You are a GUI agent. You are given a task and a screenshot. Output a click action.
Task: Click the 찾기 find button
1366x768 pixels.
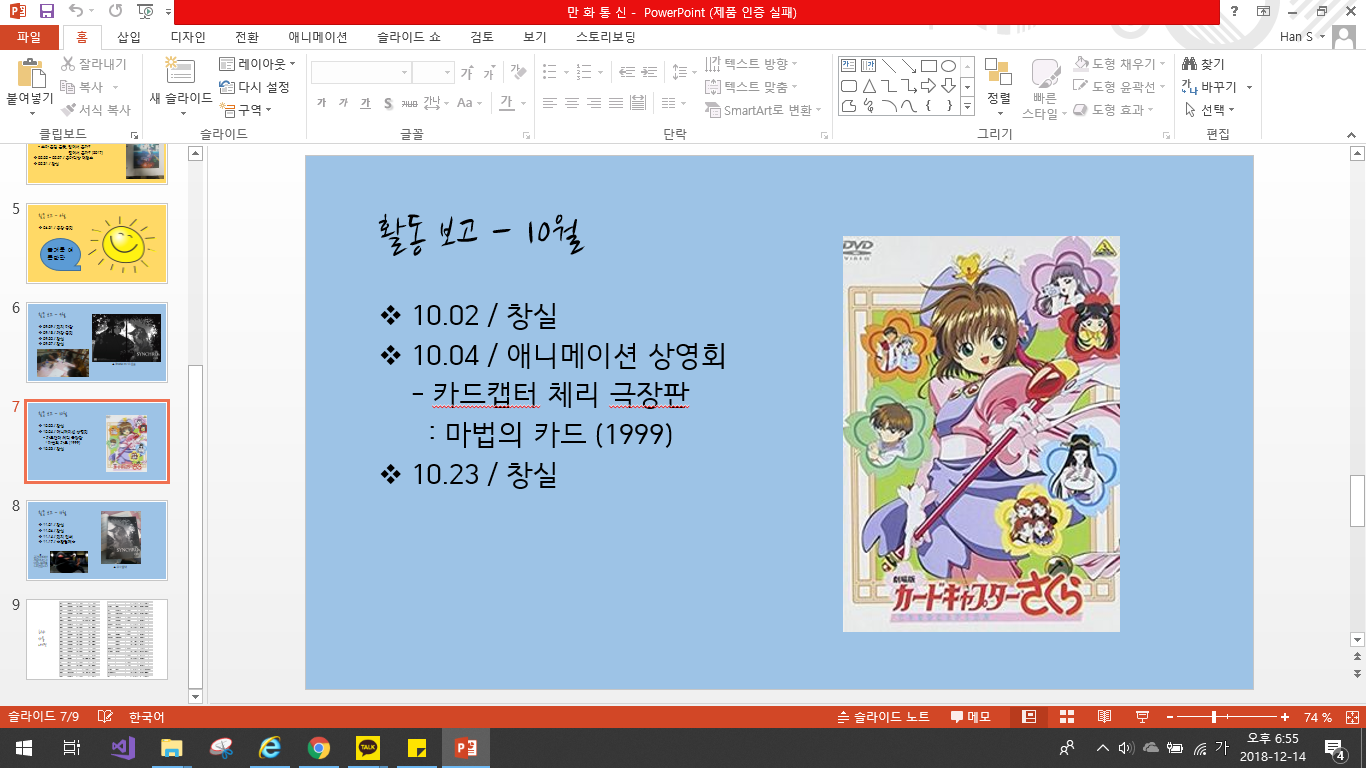(1203, 64)
